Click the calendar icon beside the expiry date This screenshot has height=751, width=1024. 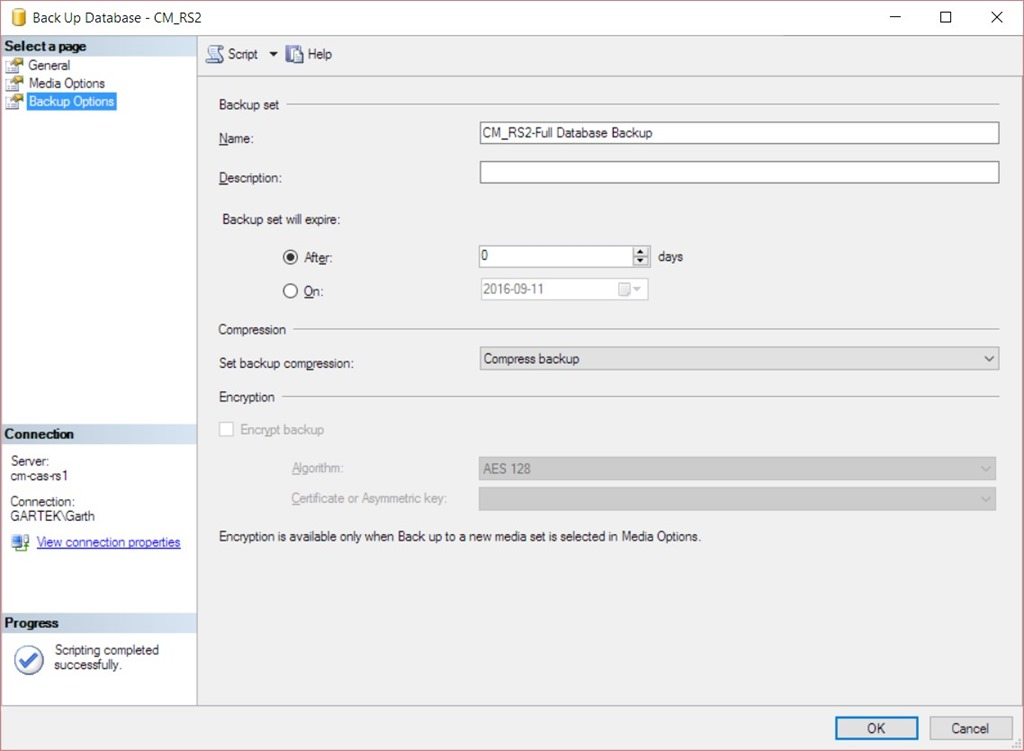tap(623, 288)
